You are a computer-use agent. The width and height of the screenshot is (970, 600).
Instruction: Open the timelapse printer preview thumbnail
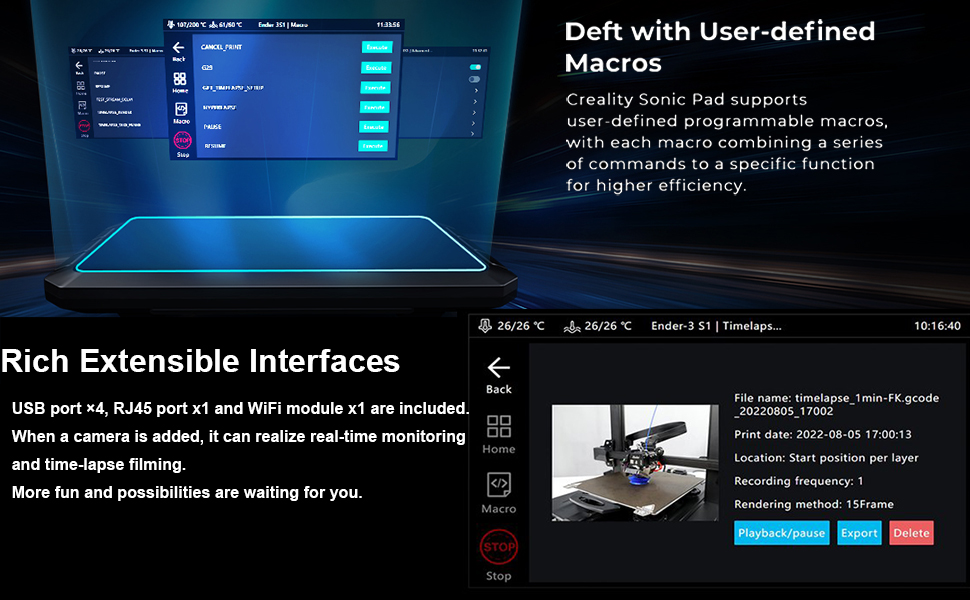(x=635, y=463)
